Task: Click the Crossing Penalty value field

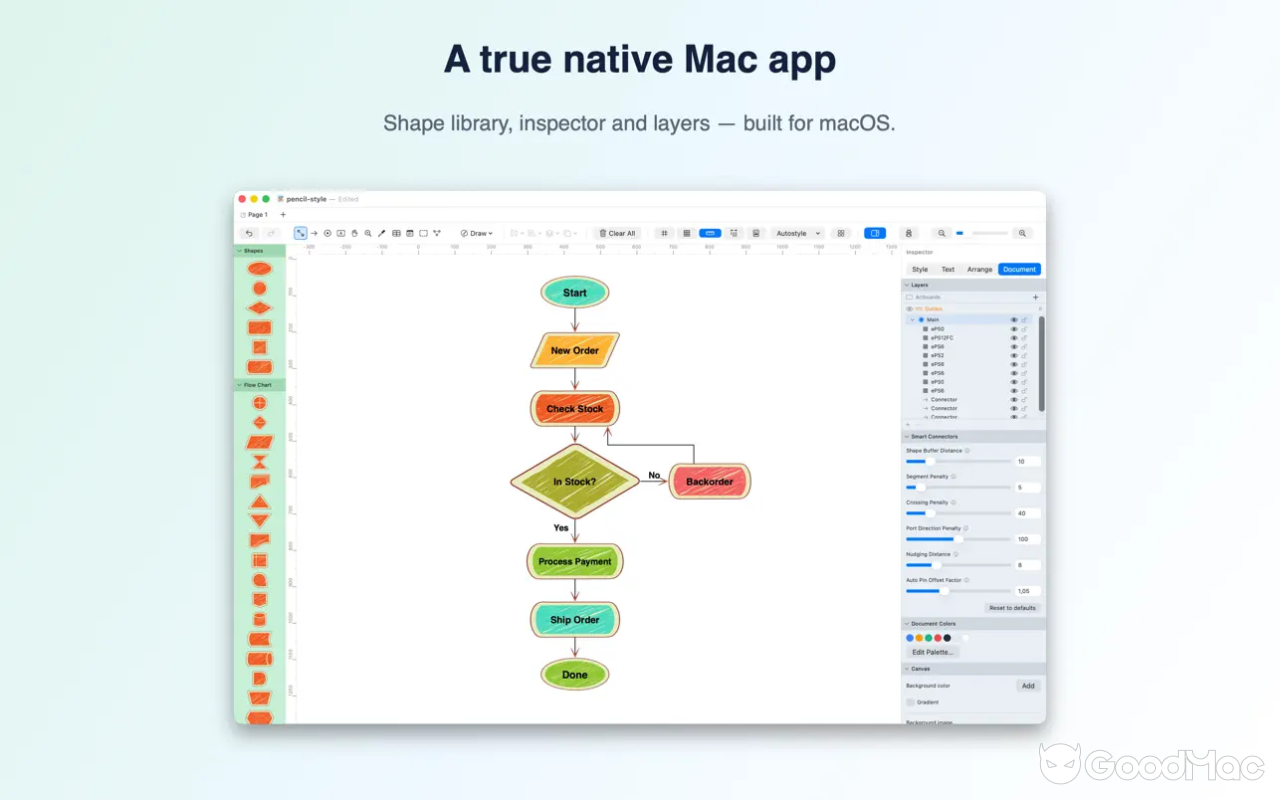Action: point(1028,513)
